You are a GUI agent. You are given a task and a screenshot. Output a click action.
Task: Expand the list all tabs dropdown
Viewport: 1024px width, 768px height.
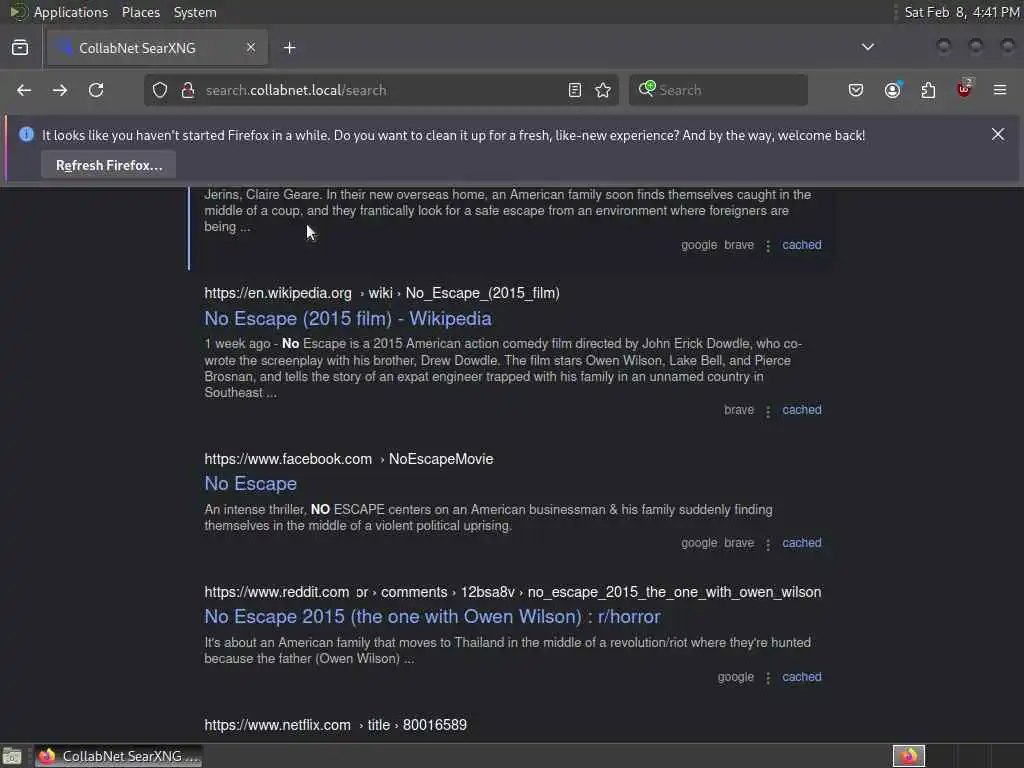point(868,47)
